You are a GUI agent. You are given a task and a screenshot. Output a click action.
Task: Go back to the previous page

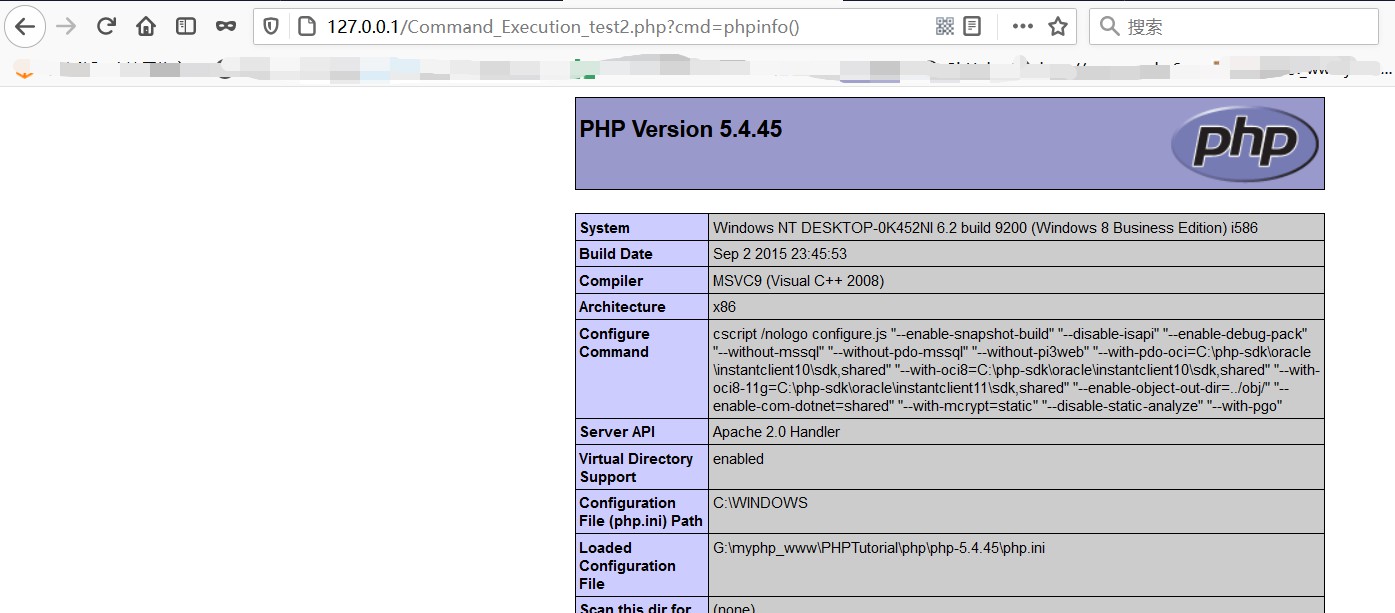(x=25, y=27)
